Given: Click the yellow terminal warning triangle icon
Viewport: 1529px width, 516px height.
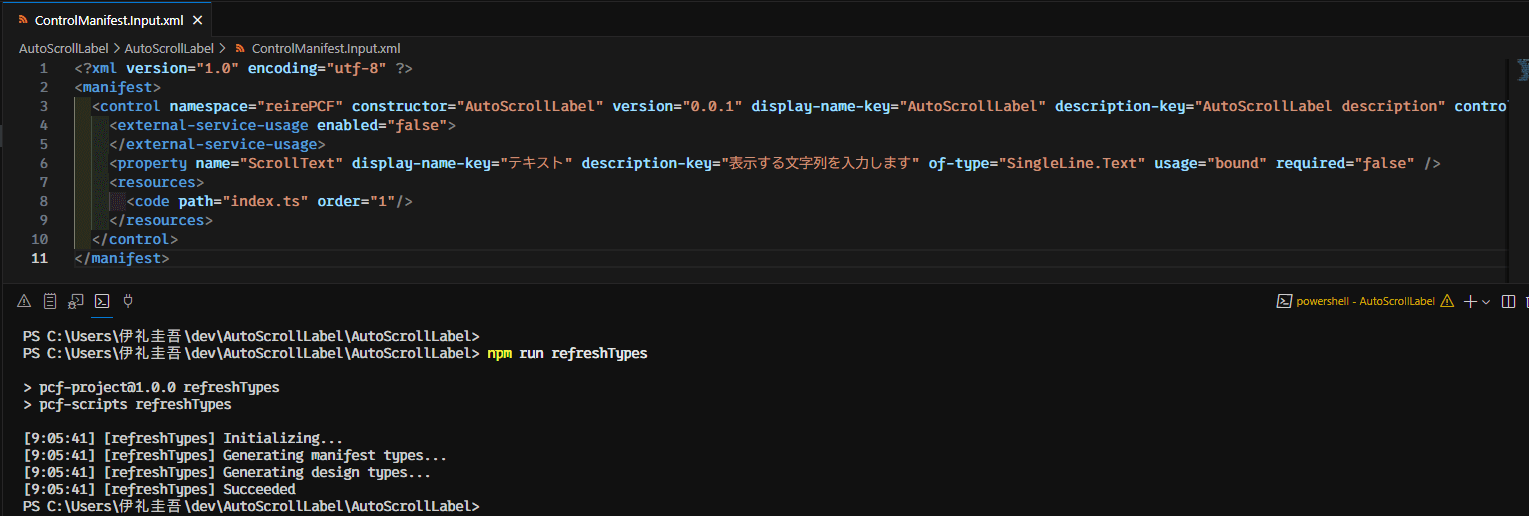Looking at the screenshot, I should pyautogui.click(x=1446, y=301).
